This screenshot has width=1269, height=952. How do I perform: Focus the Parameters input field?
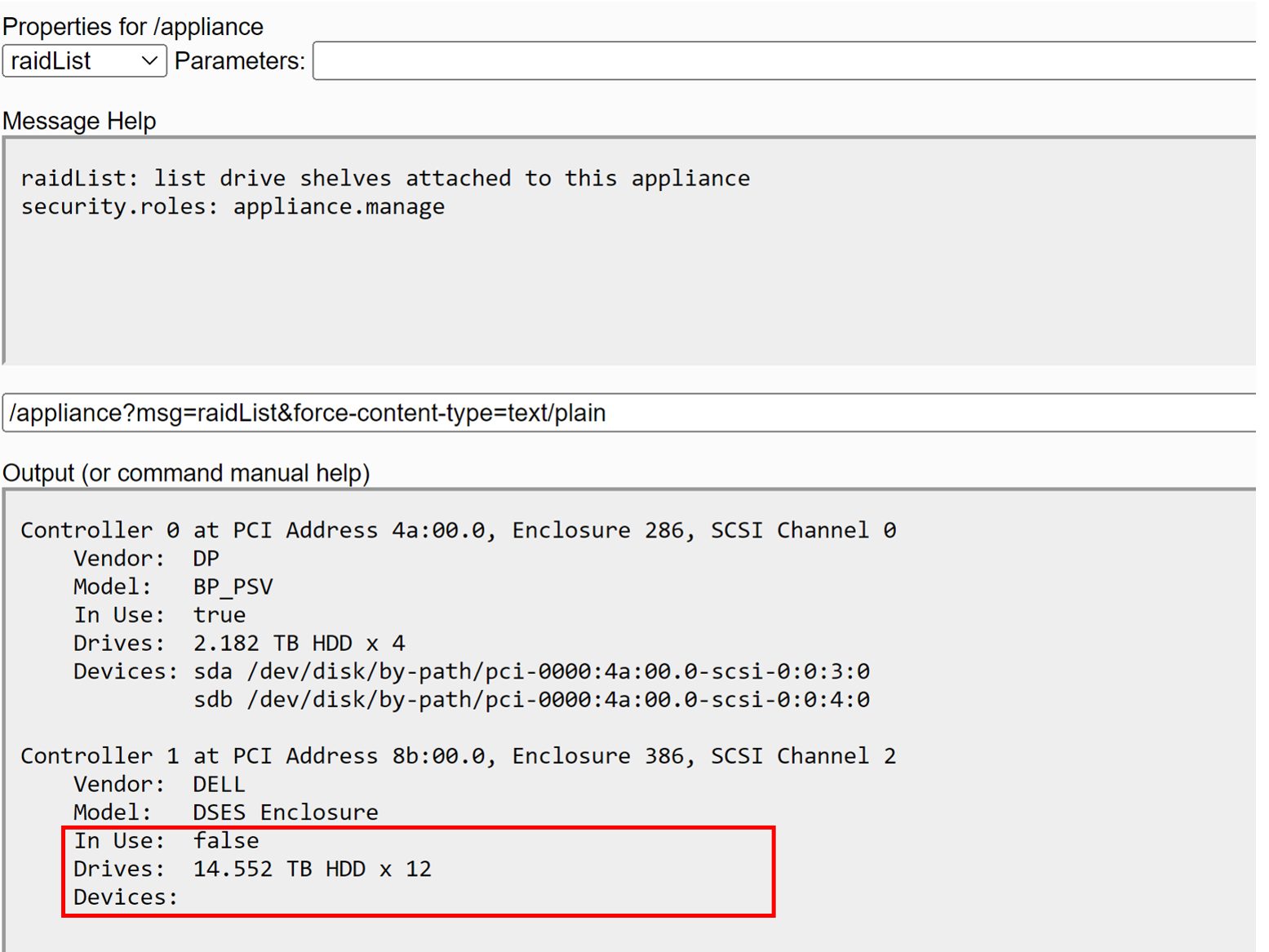coord(785,61)
